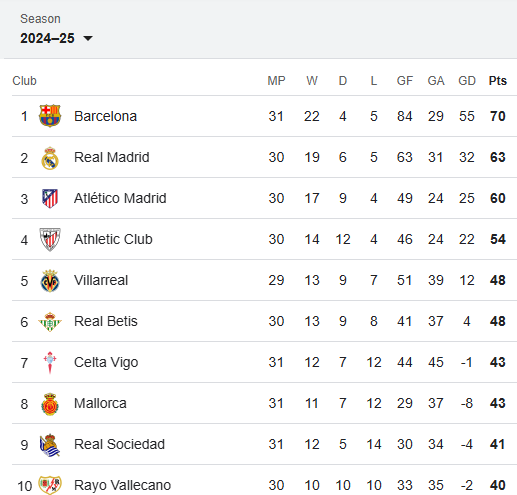
Task: Click the Celta Vigo crest icon
Action: [x=50, y=362]
